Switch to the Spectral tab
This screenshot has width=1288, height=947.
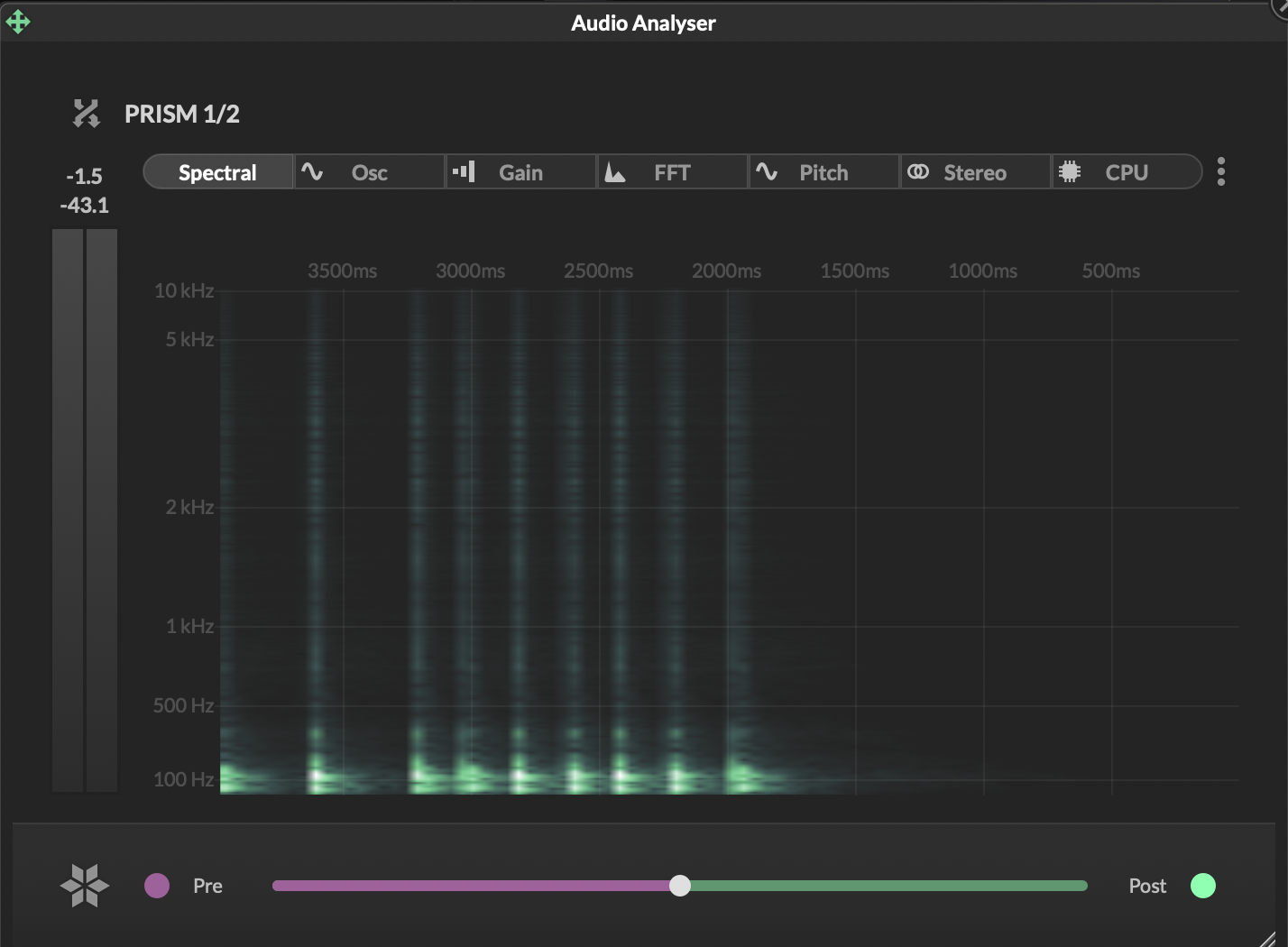pos(218,171)
